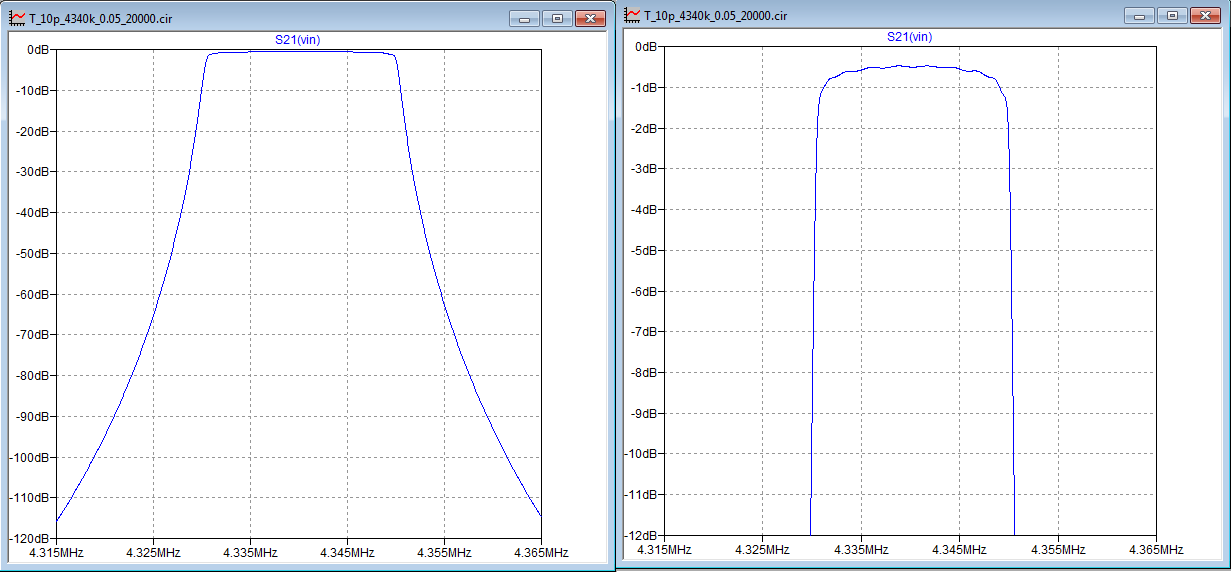
Task: Click -110dB axis label in left plot
Action: (30, 498)
